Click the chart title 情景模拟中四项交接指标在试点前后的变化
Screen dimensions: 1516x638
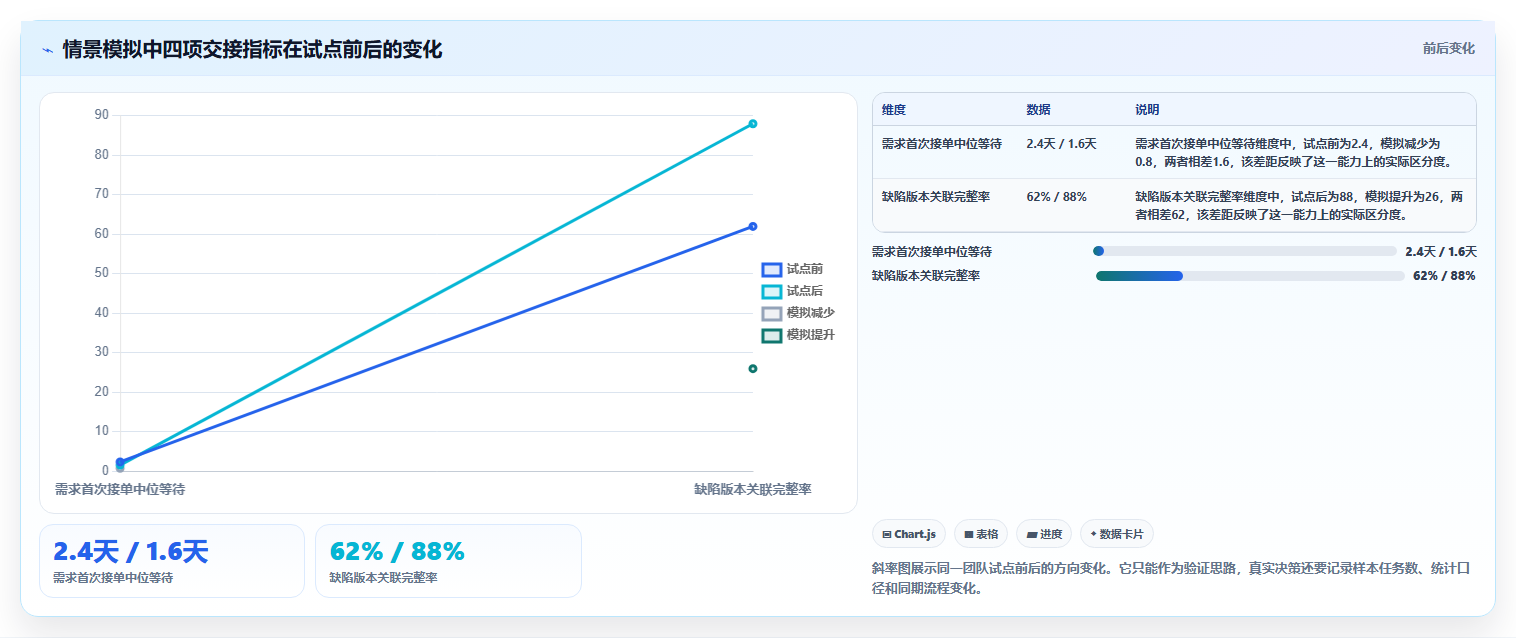coord(252,50)
